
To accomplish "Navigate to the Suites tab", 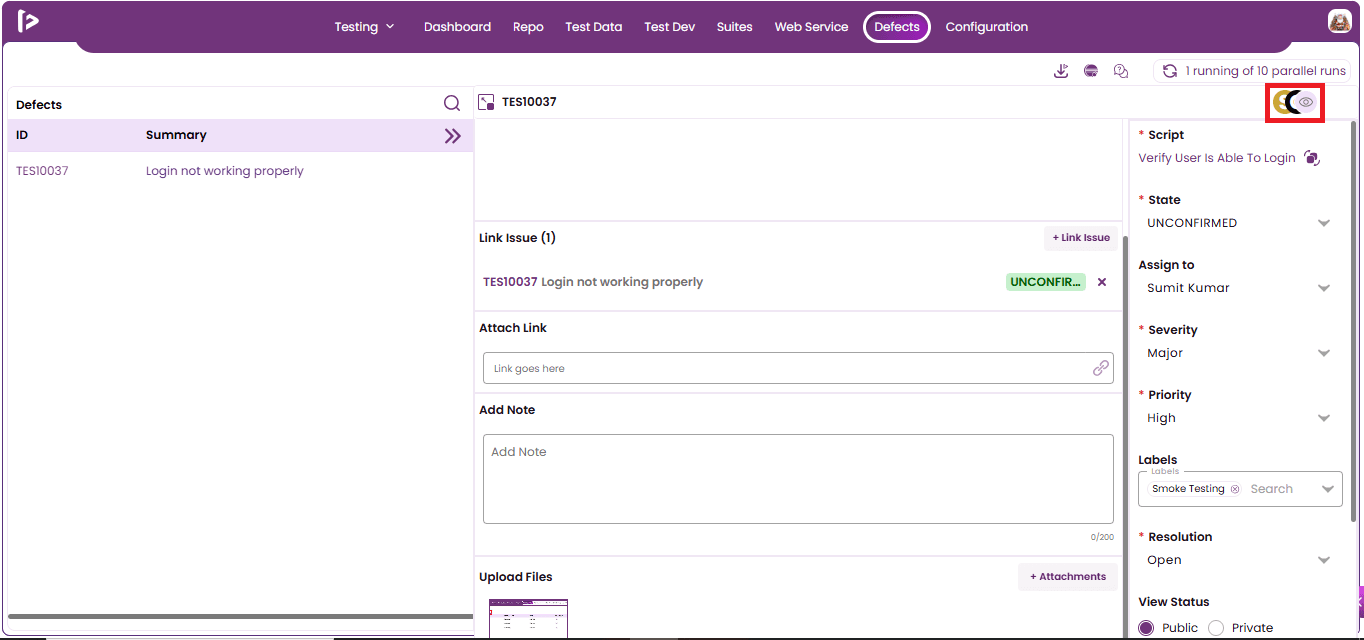I will pyautogui.click(x=735, y=27).
